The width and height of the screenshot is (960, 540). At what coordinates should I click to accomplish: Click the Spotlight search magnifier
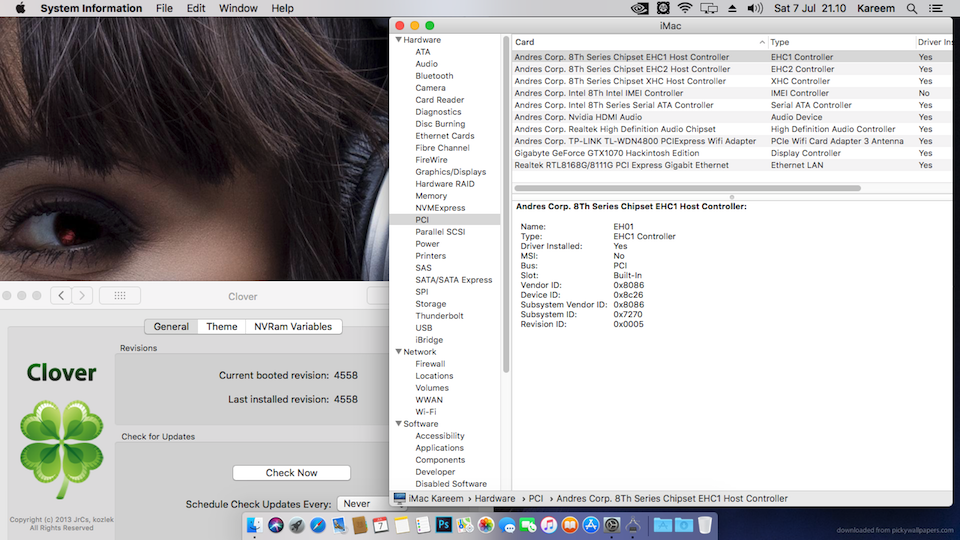pyautogui.click(x=911, y=8)
